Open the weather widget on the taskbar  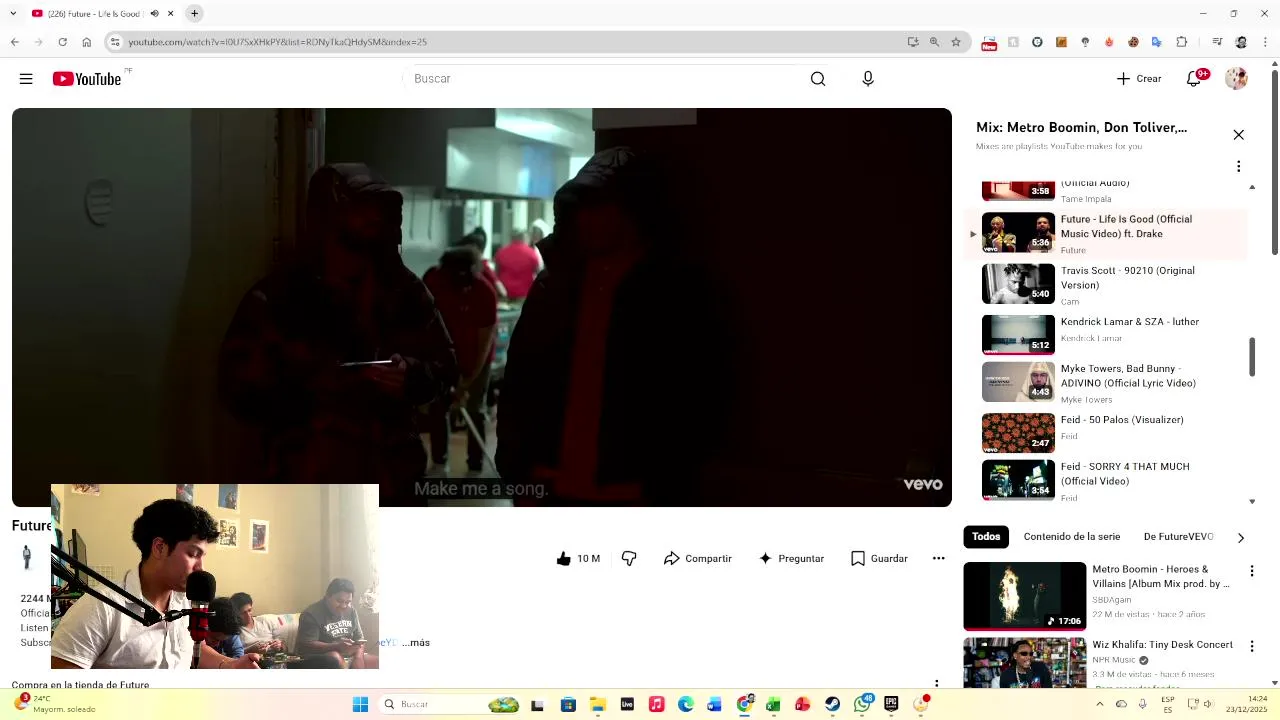pyautogui.click(x=56, y=704)
